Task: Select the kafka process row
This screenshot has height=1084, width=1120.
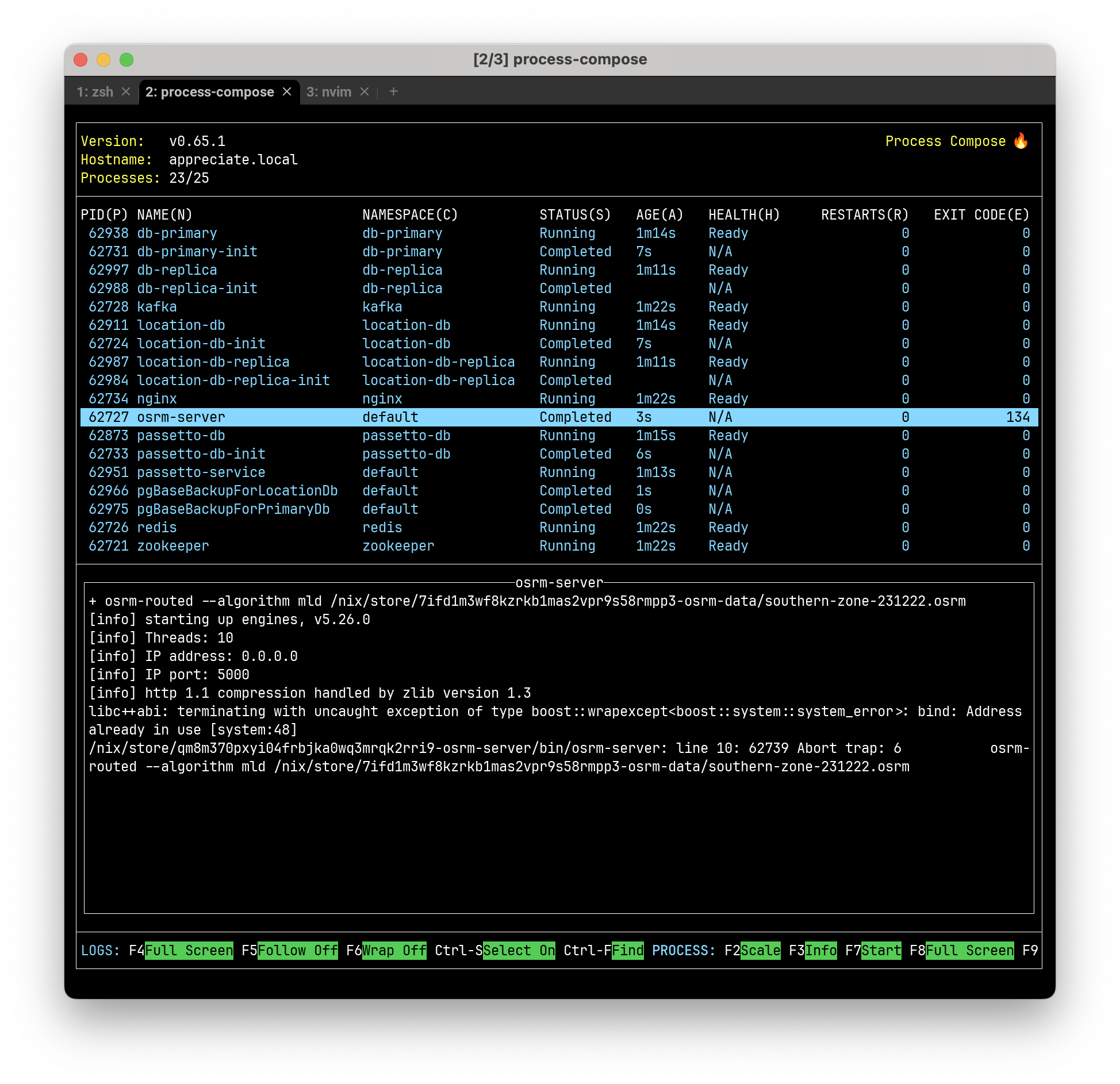Action: coord(159,306)
